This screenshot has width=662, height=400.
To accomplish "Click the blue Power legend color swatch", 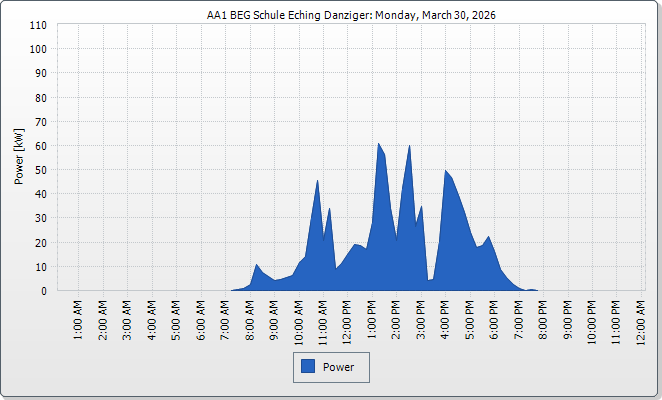I will (x=308, y=367).
